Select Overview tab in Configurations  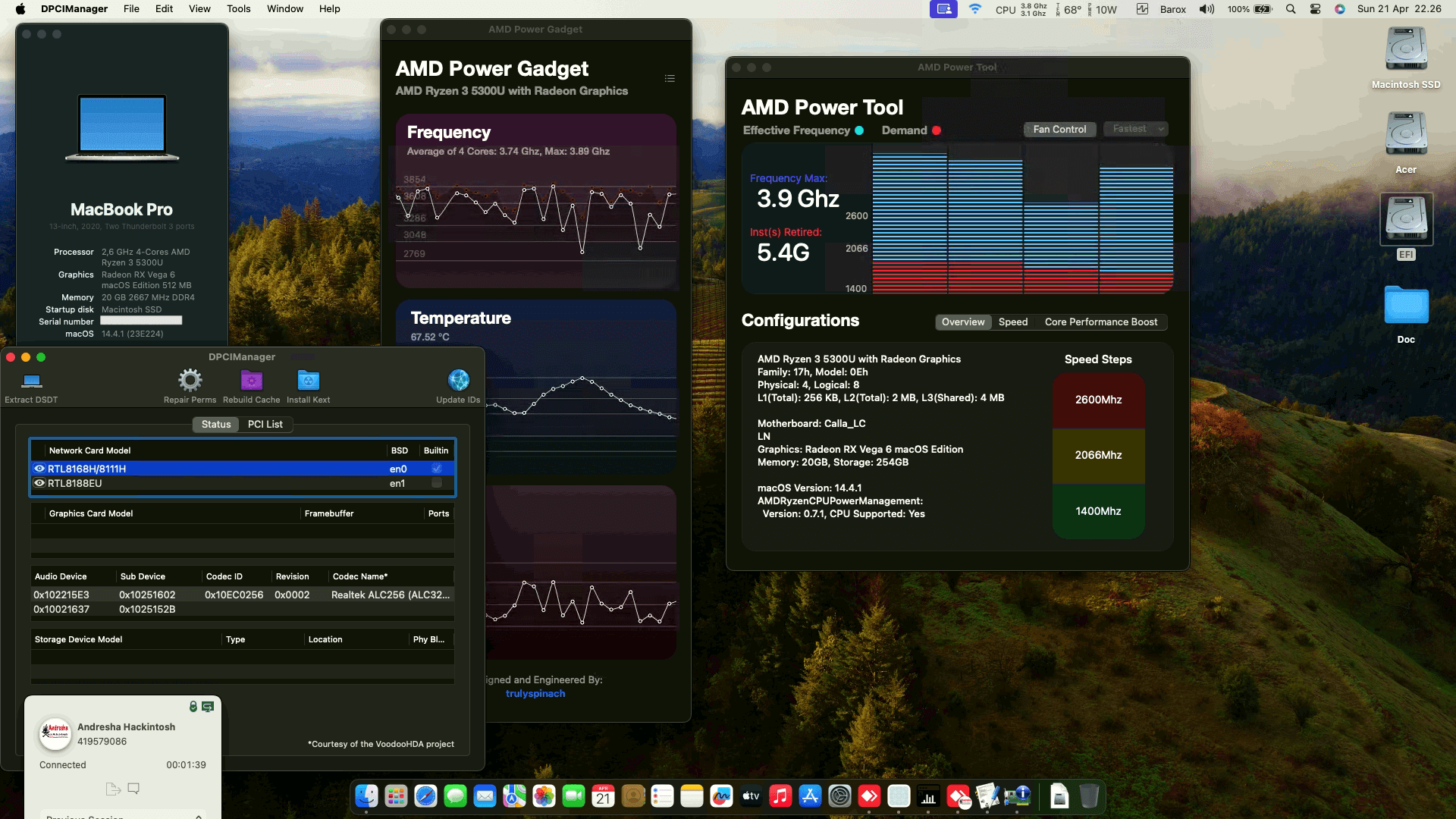click(963, 322)
